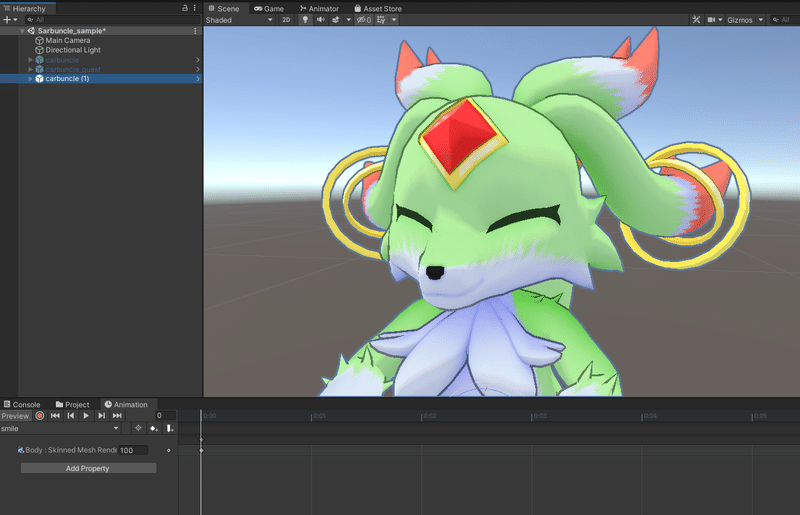Open the scene effects dropdown arrow
Image resolution: width=800 pixels, height=515 pixels.
[x=348, y=20]
